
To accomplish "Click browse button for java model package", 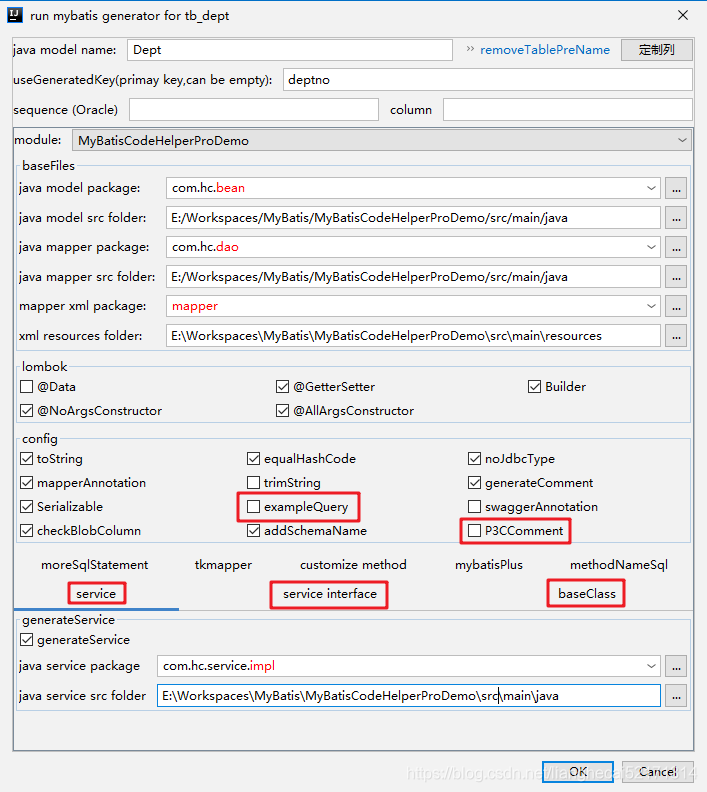I will click(x=677, y=188).
